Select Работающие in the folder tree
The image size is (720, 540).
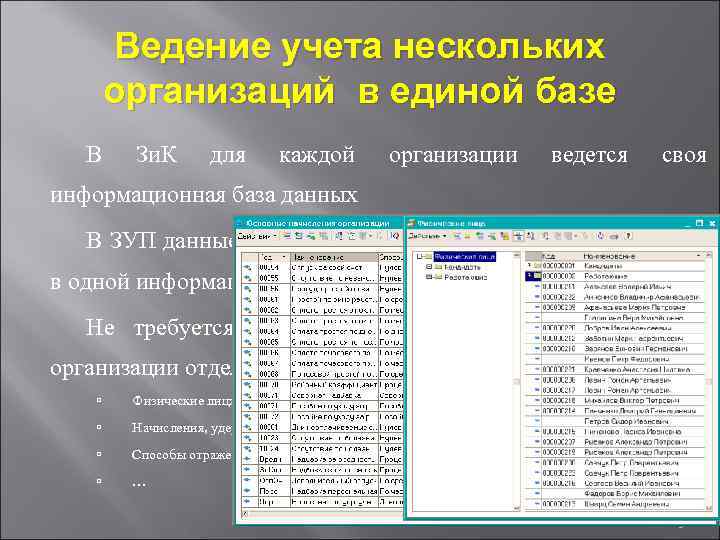point(466,277)
